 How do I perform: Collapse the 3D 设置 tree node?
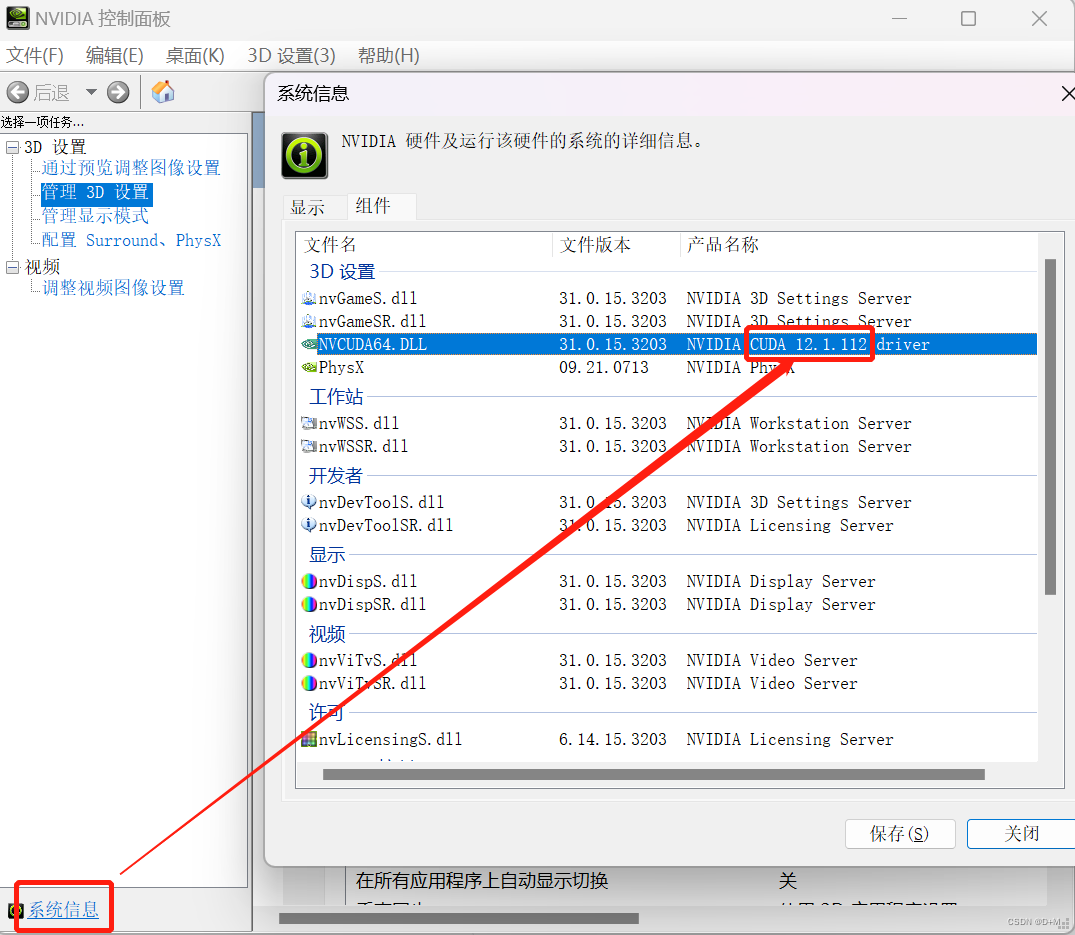point(12,147)
